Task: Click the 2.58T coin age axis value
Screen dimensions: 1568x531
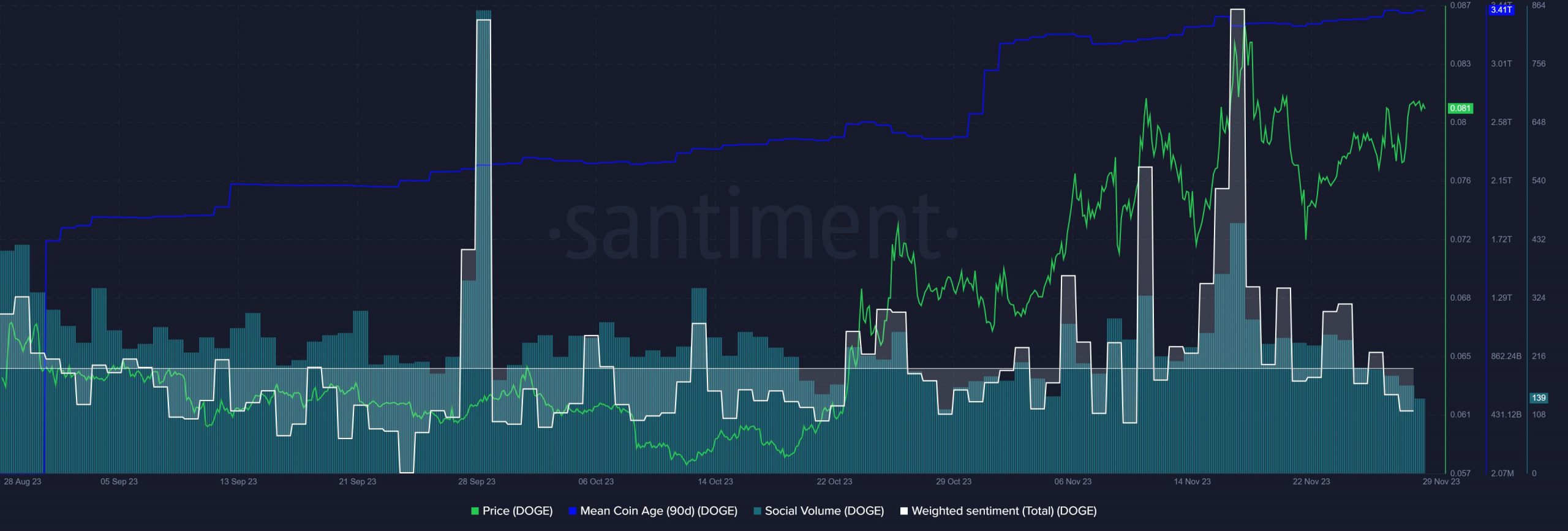Action: pos(1501,122)
